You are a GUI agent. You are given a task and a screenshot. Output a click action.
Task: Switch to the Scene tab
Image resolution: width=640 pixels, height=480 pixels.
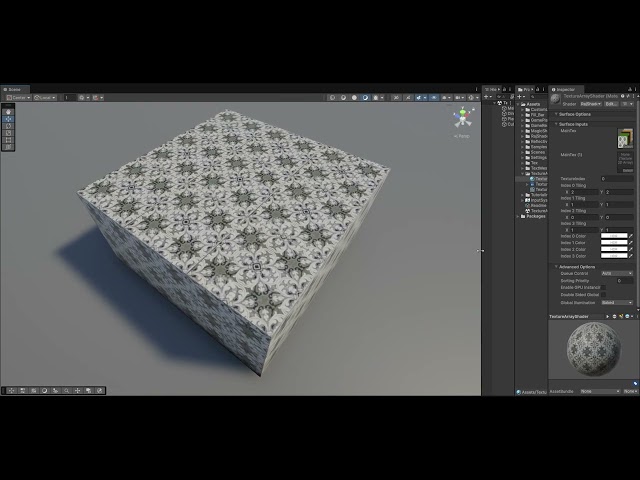point(14,89)
